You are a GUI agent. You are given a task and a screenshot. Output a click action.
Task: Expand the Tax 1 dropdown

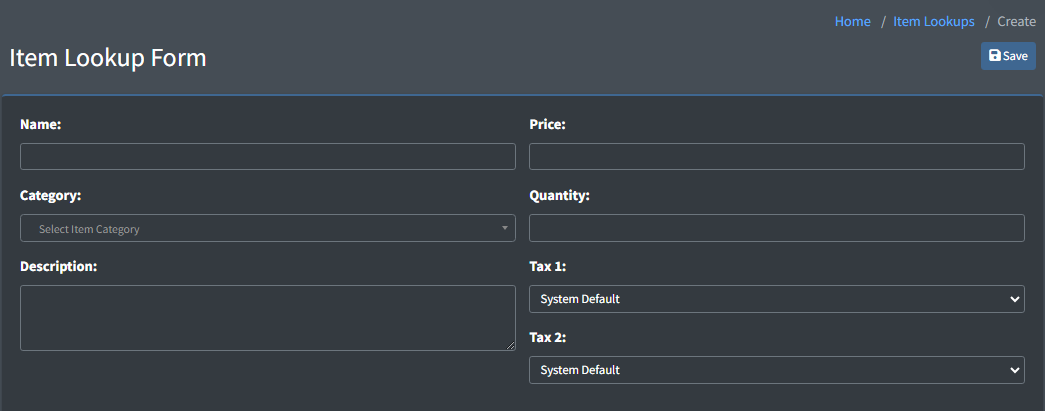(776, 299)
